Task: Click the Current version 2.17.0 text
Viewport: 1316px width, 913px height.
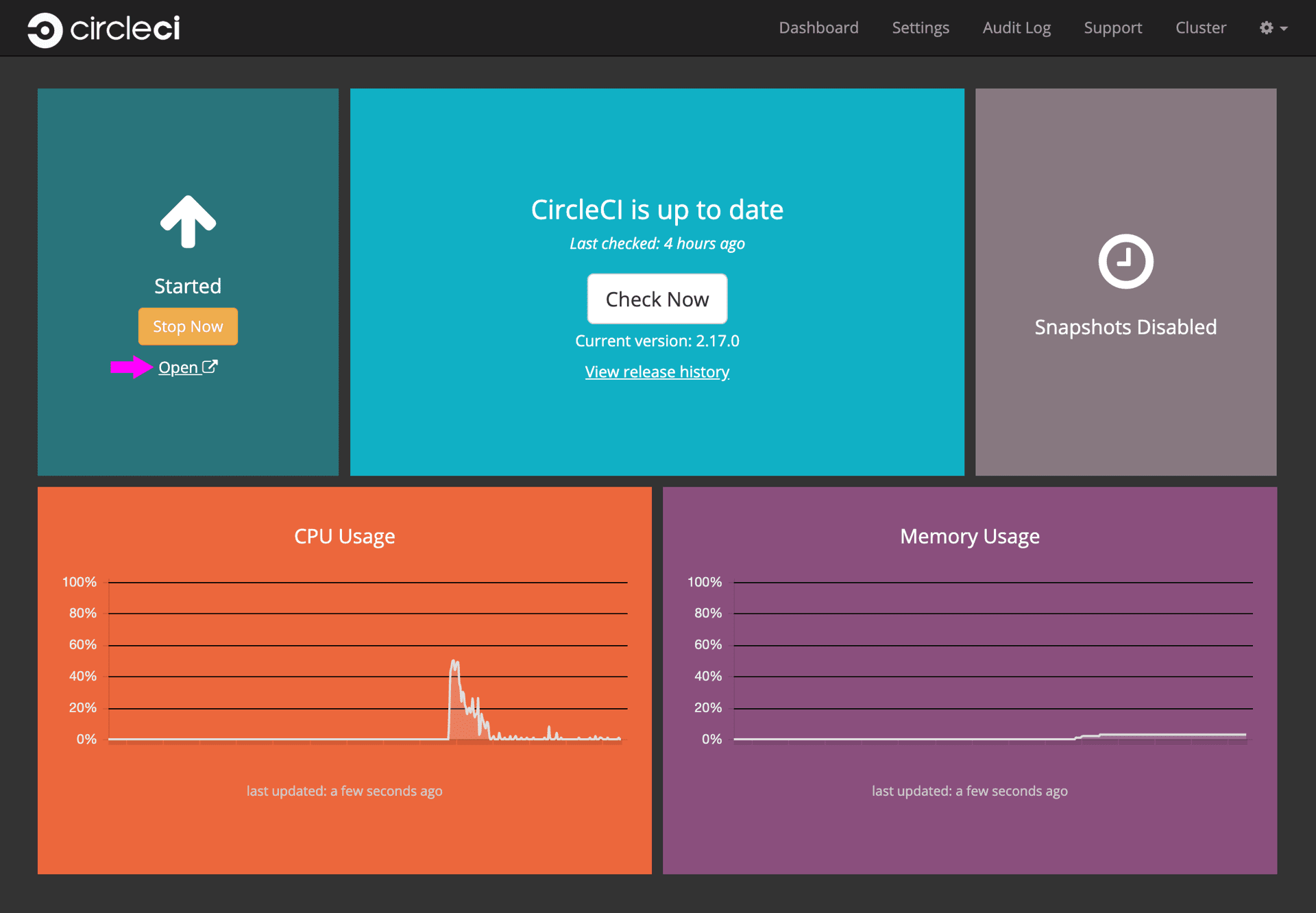Action: 657,341
